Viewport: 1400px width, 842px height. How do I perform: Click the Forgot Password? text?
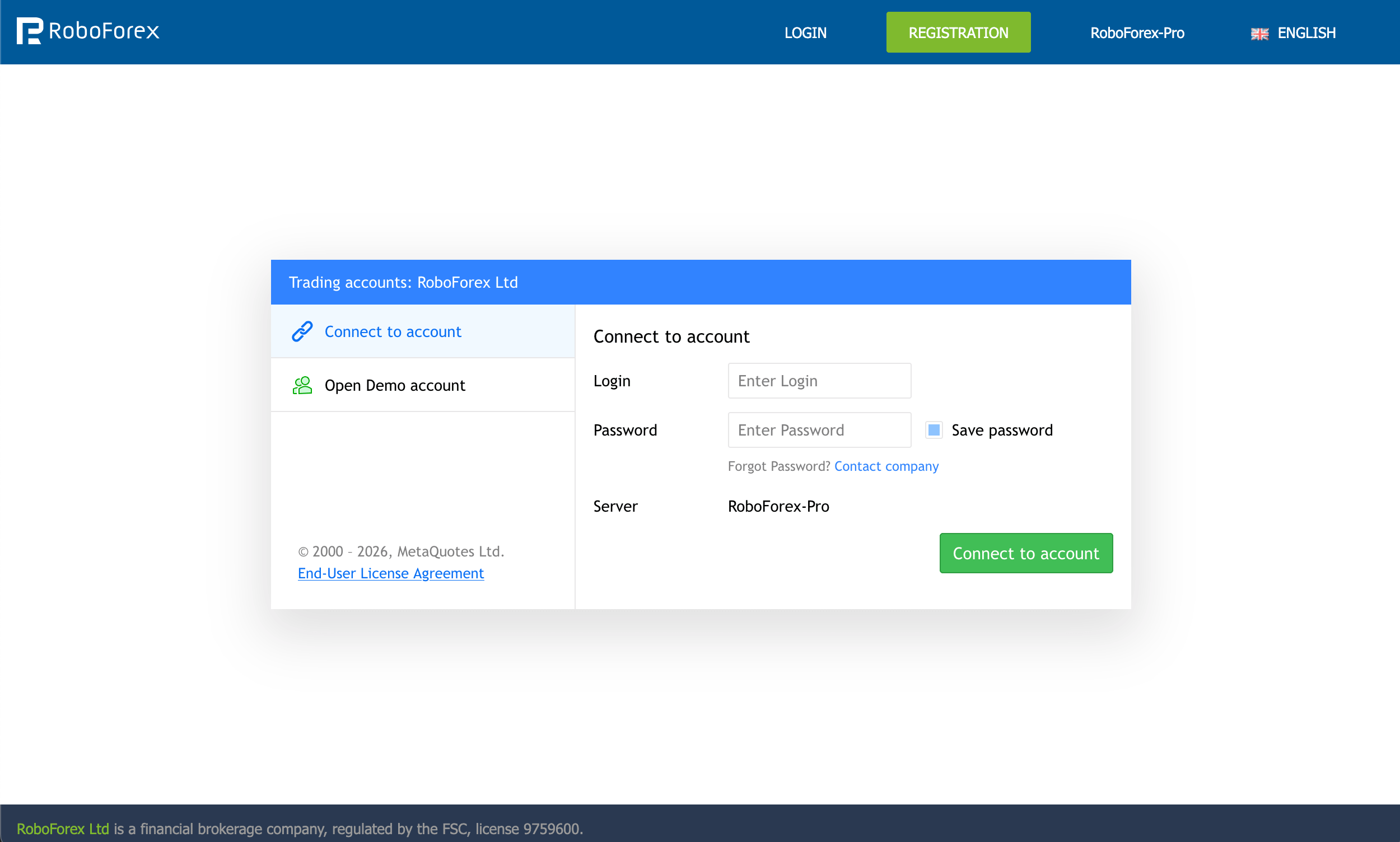coord(778,466)
